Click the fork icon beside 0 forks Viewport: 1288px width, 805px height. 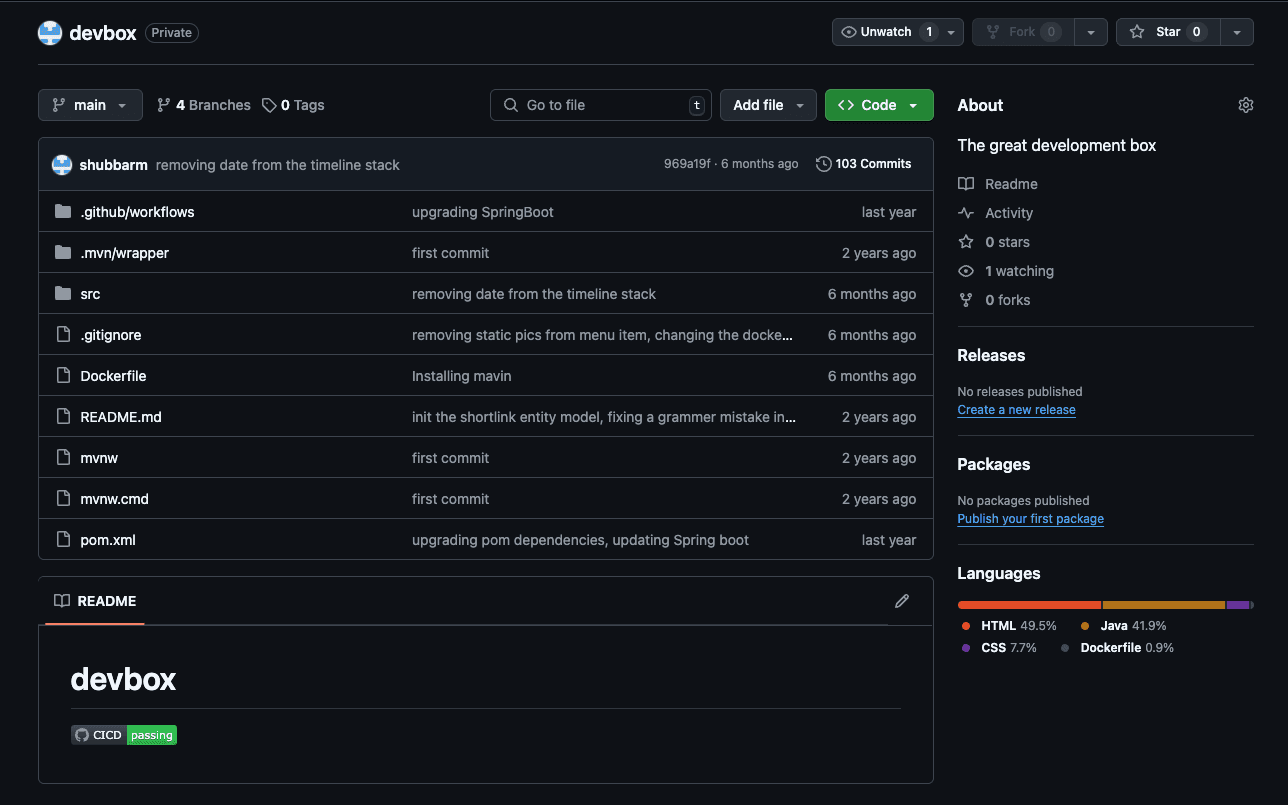coord(966,300)
